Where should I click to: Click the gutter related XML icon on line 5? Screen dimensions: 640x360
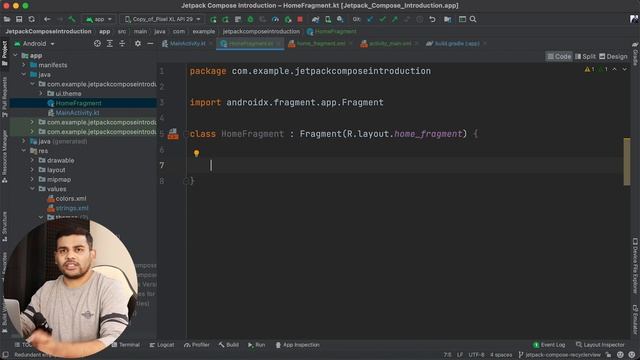click(x=173, y=134)
